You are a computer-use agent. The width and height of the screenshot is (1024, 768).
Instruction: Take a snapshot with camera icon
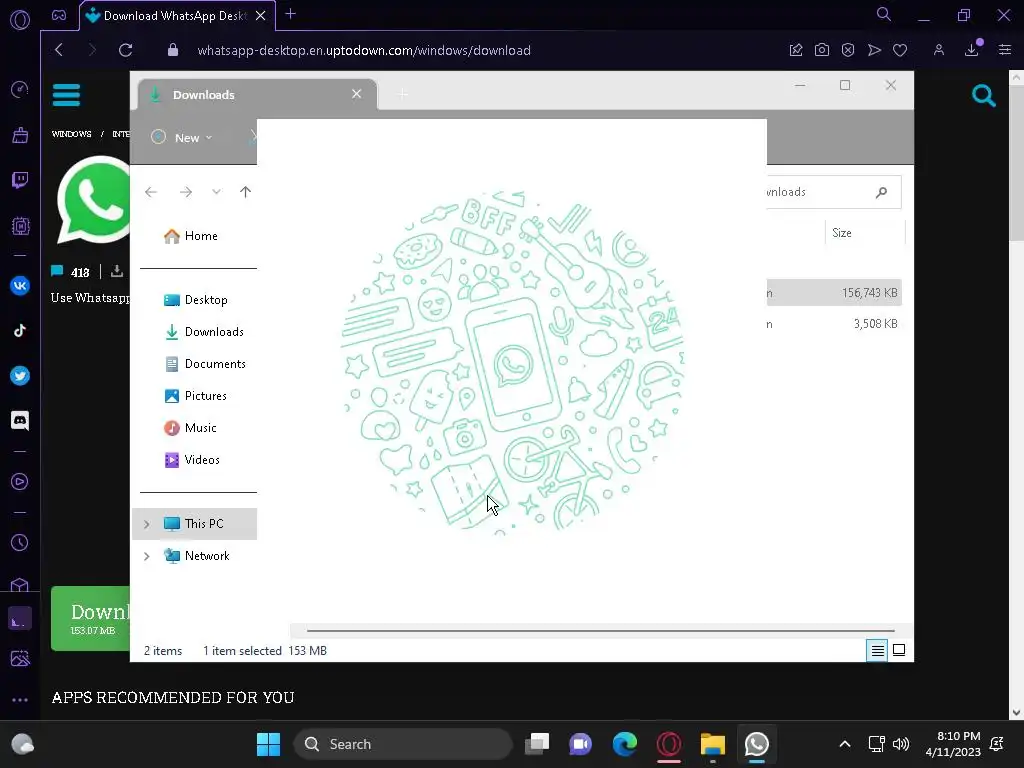click(x=822, y=50)
